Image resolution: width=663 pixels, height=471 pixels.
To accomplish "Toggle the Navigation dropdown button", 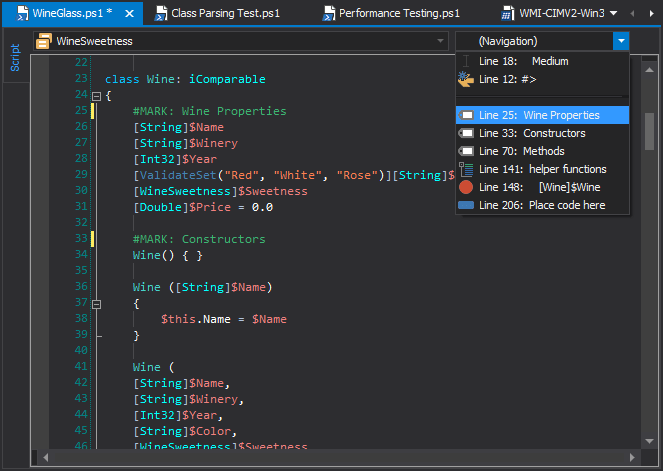I will pos(621,41).
